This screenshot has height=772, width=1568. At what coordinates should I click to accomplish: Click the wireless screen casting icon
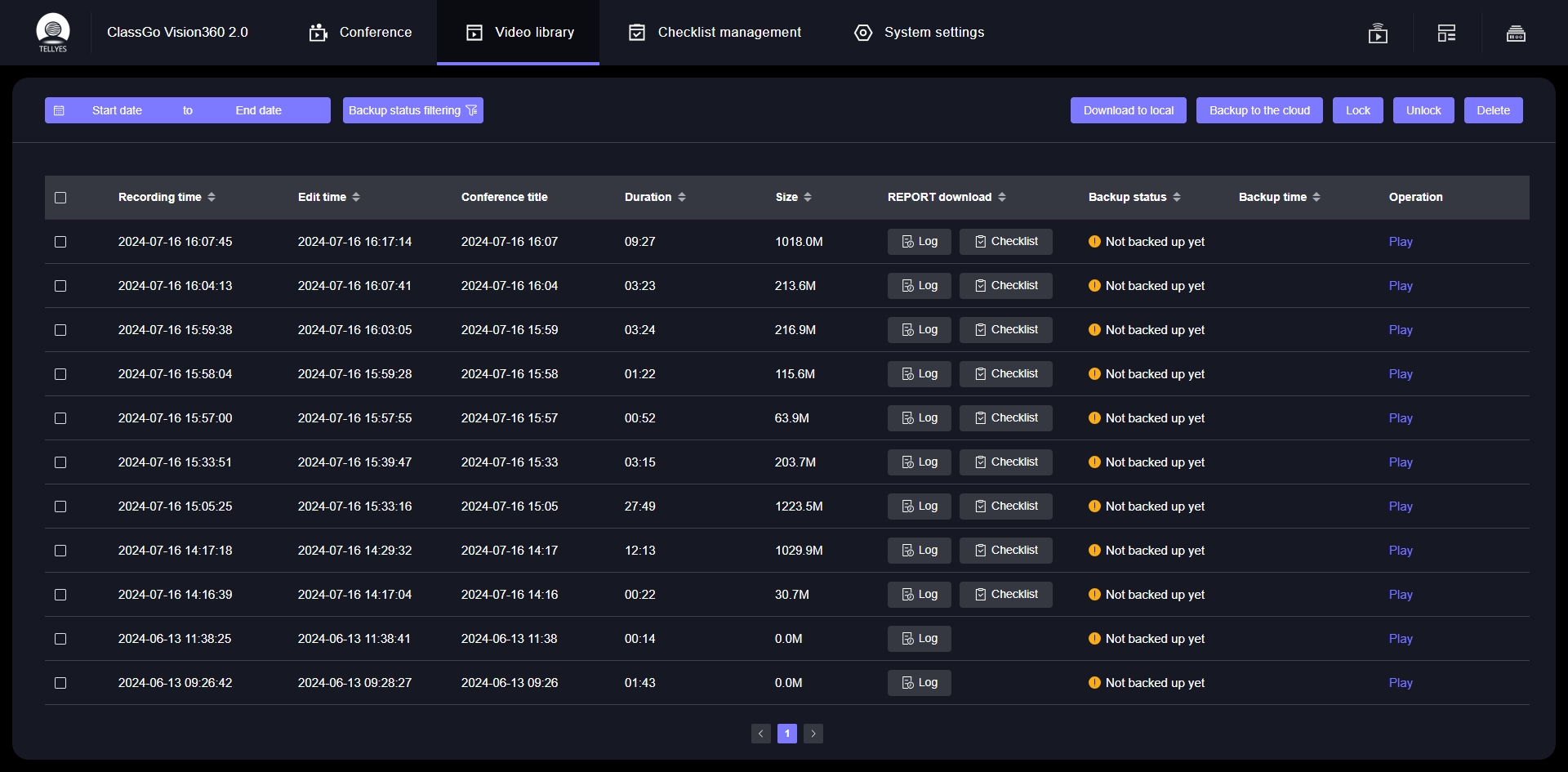click(x=1378, y=33)
